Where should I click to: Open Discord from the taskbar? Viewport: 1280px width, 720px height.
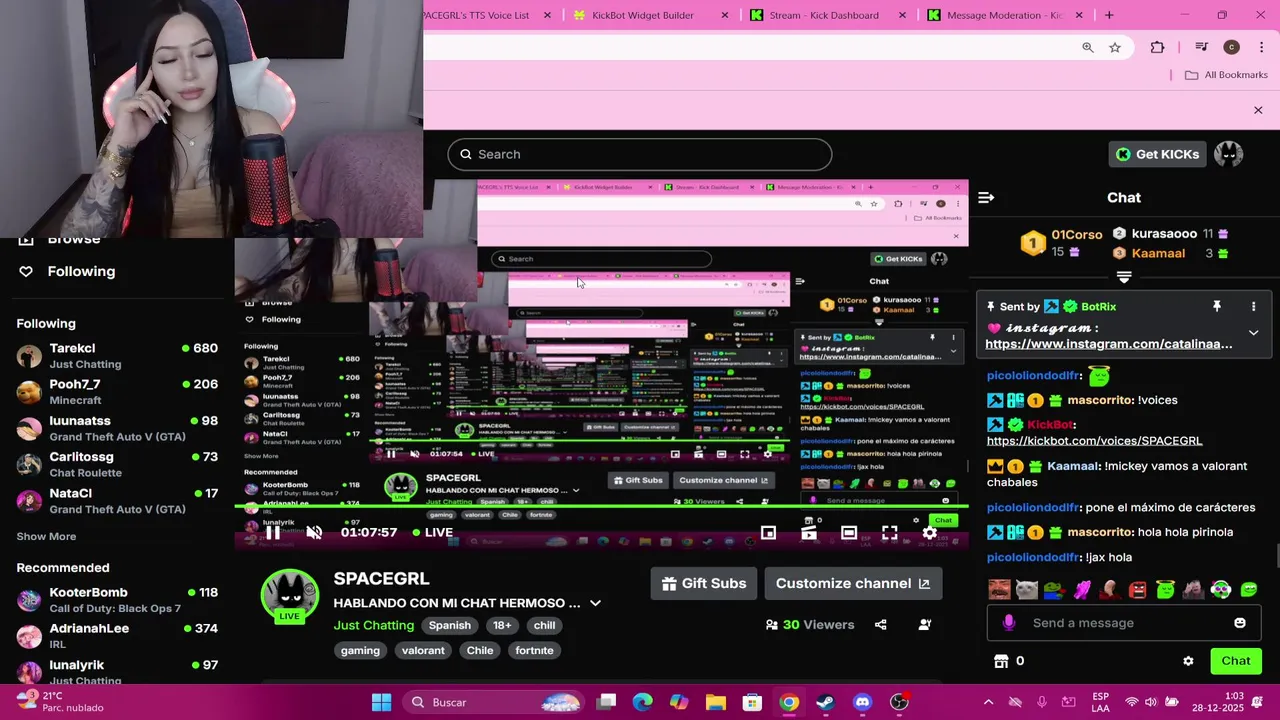pos(862,702)
